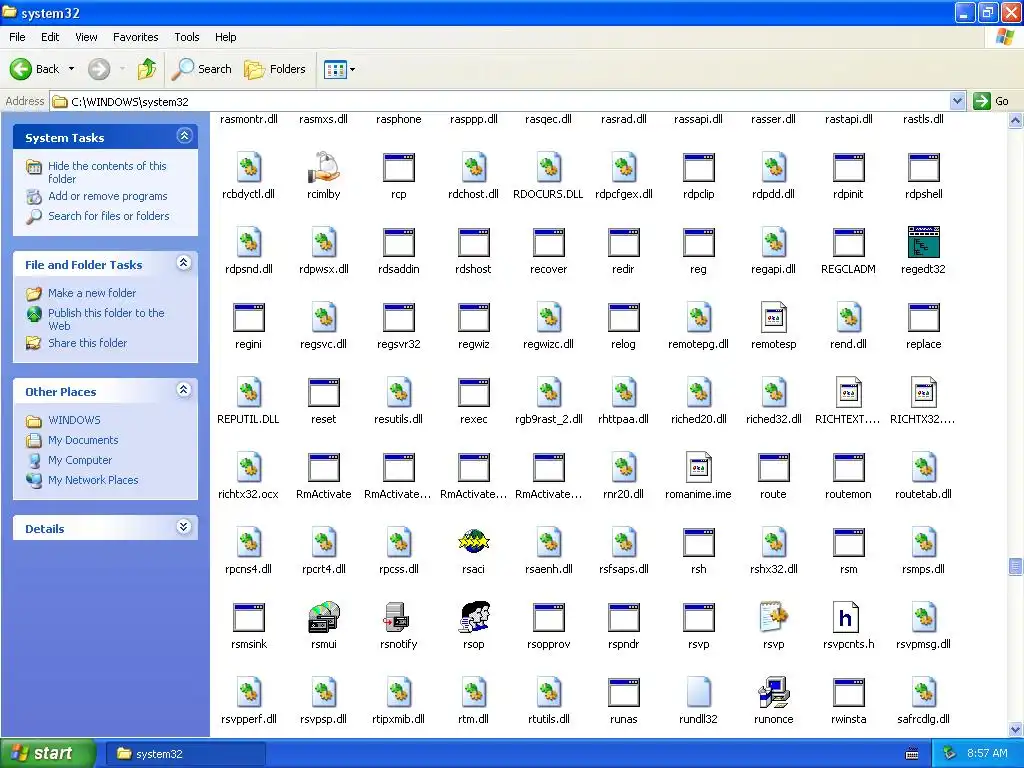Click the system tray notification icon
The image size is (1024, 768).
[950, 754]
